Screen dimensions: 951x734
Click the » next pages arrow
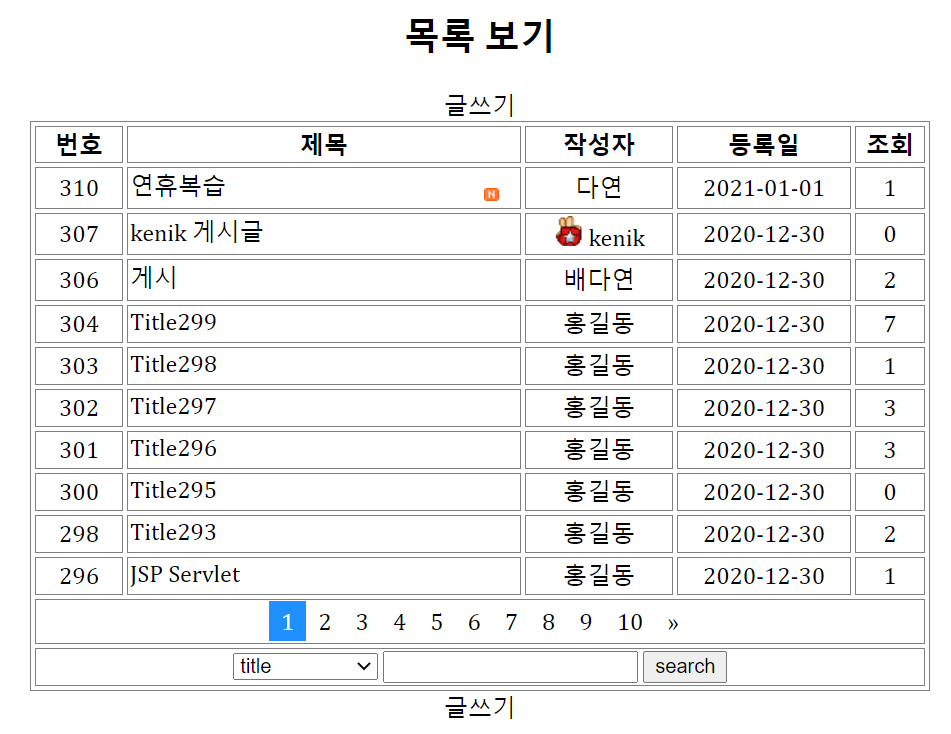click(x=673, y=623)
